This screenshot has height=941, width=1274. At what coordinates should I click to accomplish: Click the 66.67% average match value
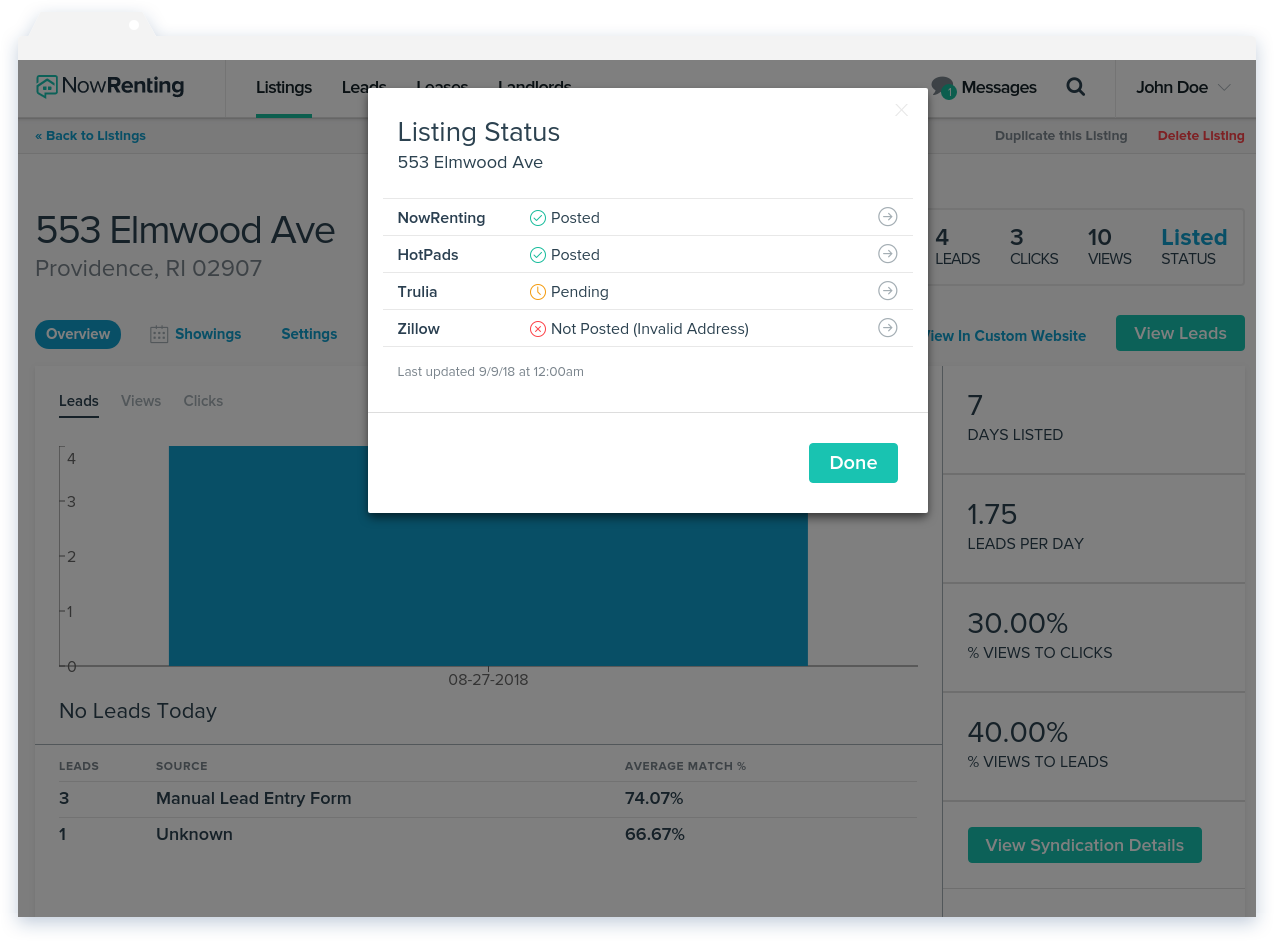655,834
